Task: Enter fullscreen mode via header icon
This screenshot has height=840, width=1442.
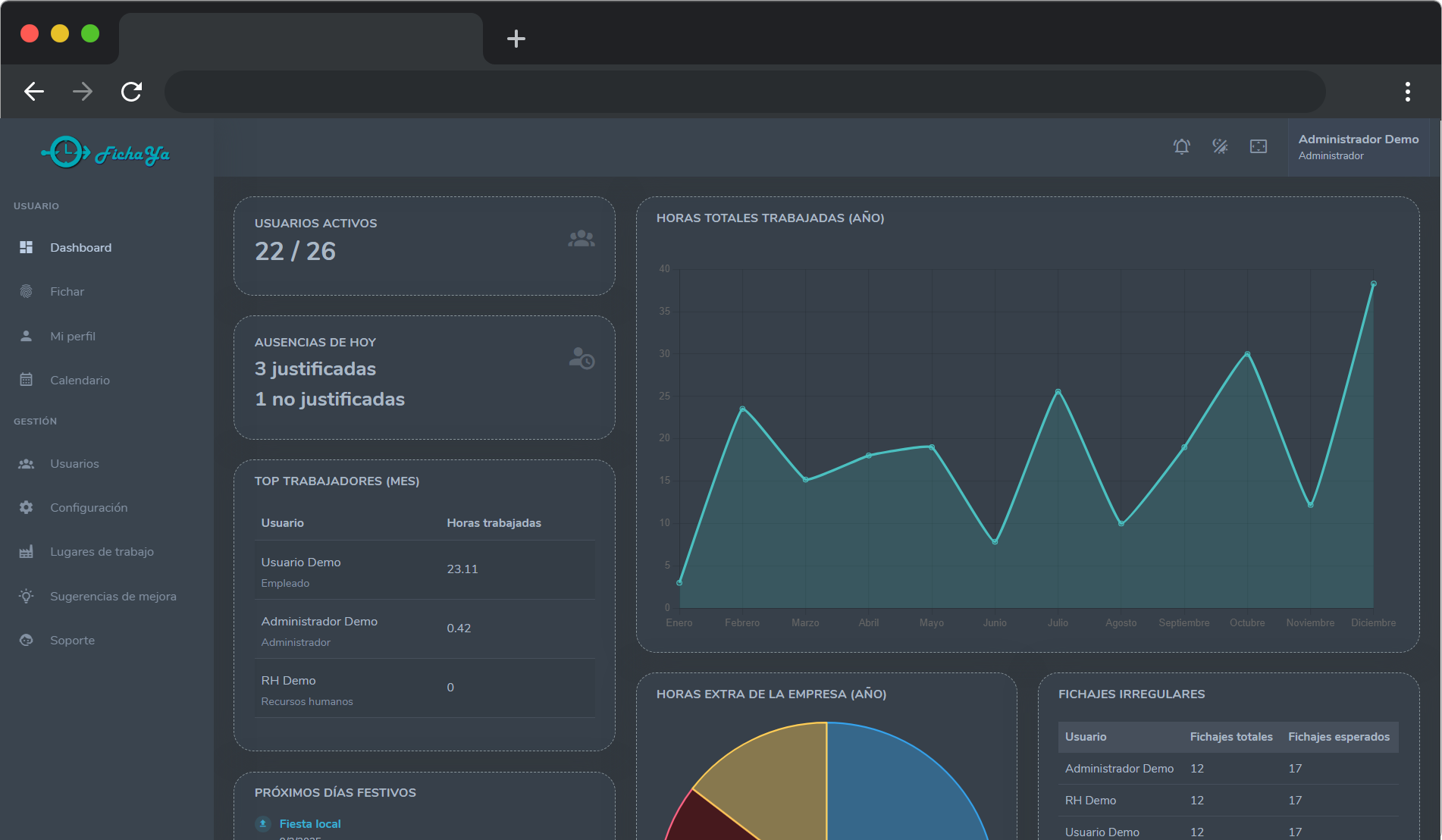Action: [1259, 146]
